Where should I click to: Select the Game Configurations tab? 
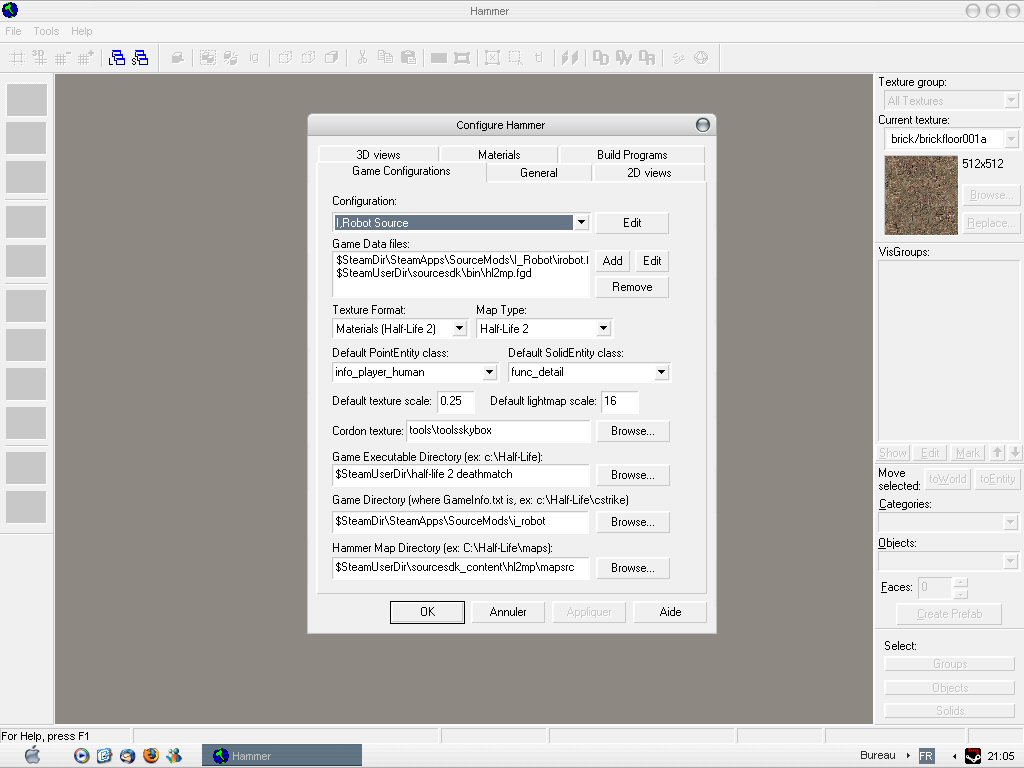pyautogui.click(x=401, y=171)
